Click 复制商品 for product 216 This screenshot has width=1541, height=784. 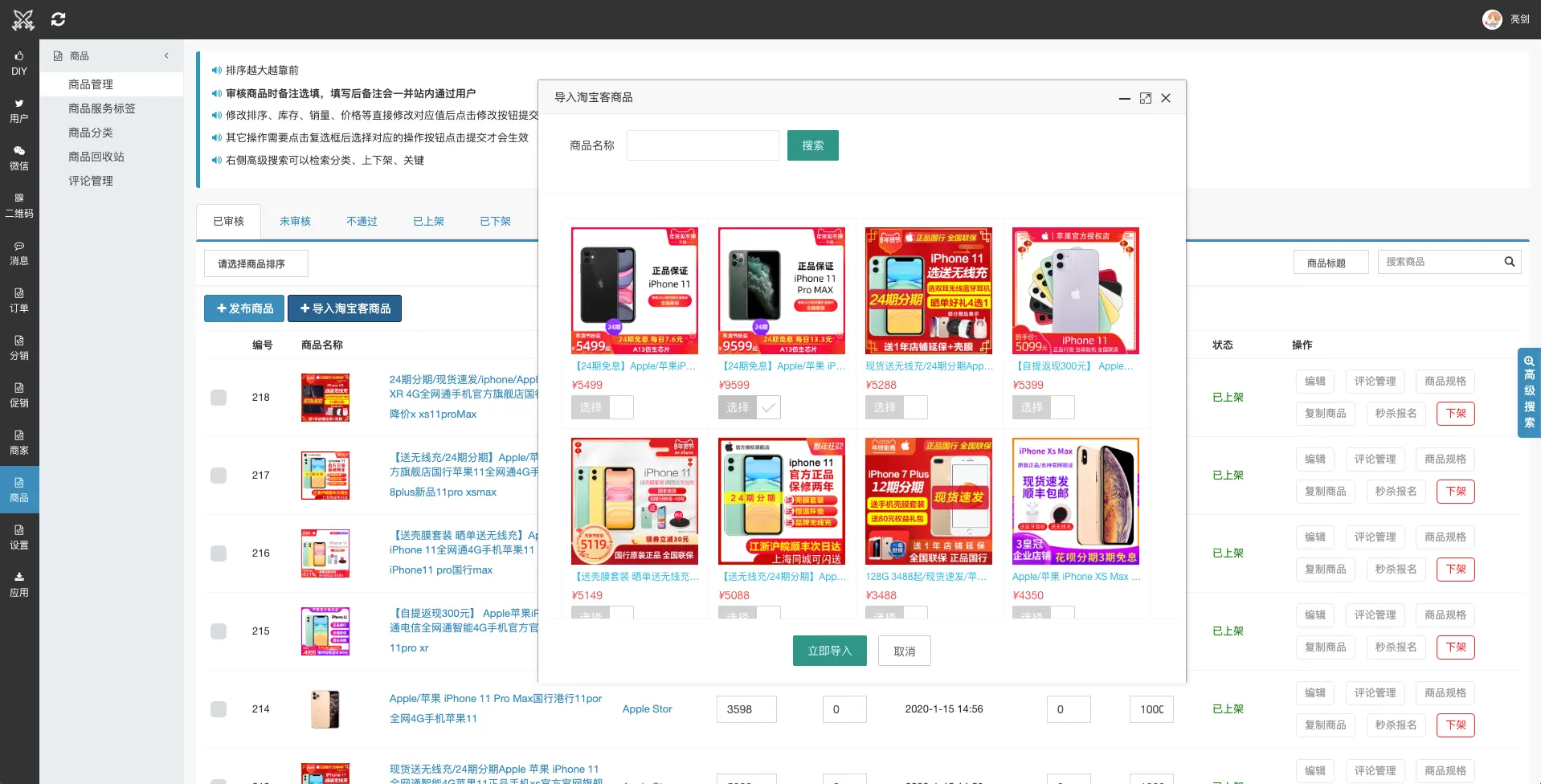pos(1325,570)
